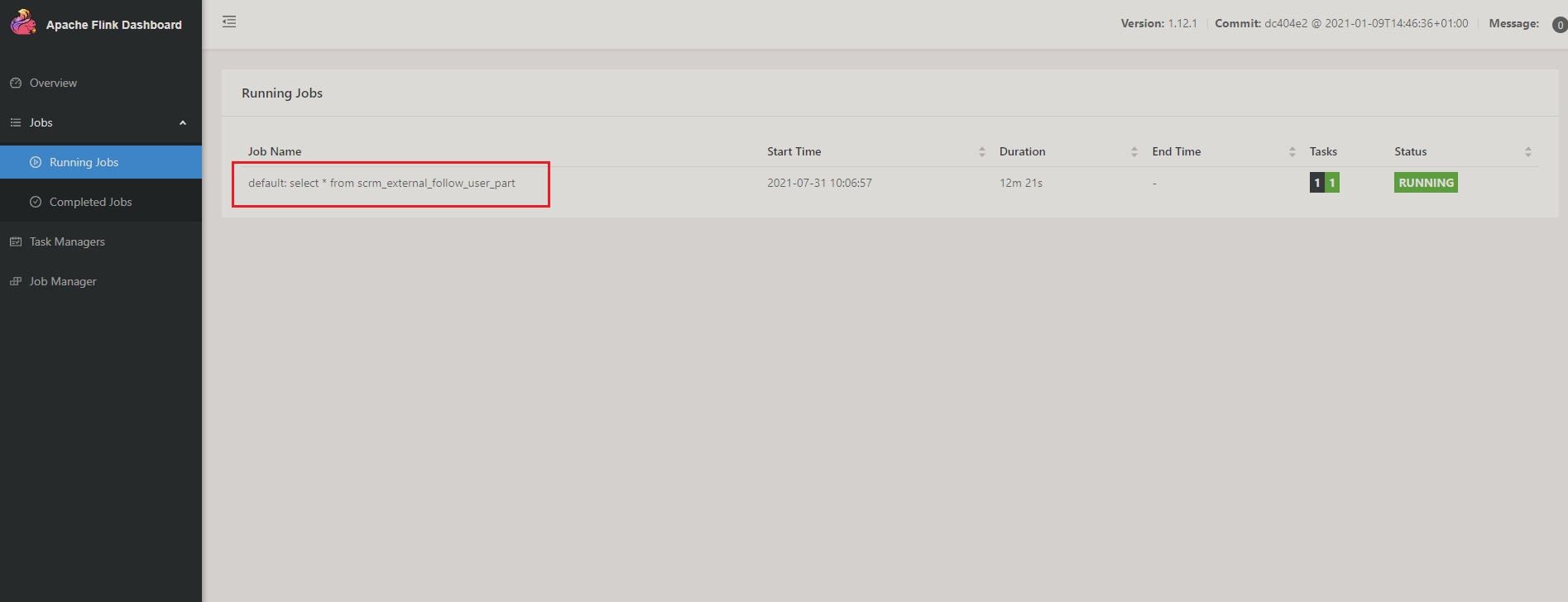Click the Apache Flink Dashboard title
Screen dimensions: 1568x602
click(114, 25)
